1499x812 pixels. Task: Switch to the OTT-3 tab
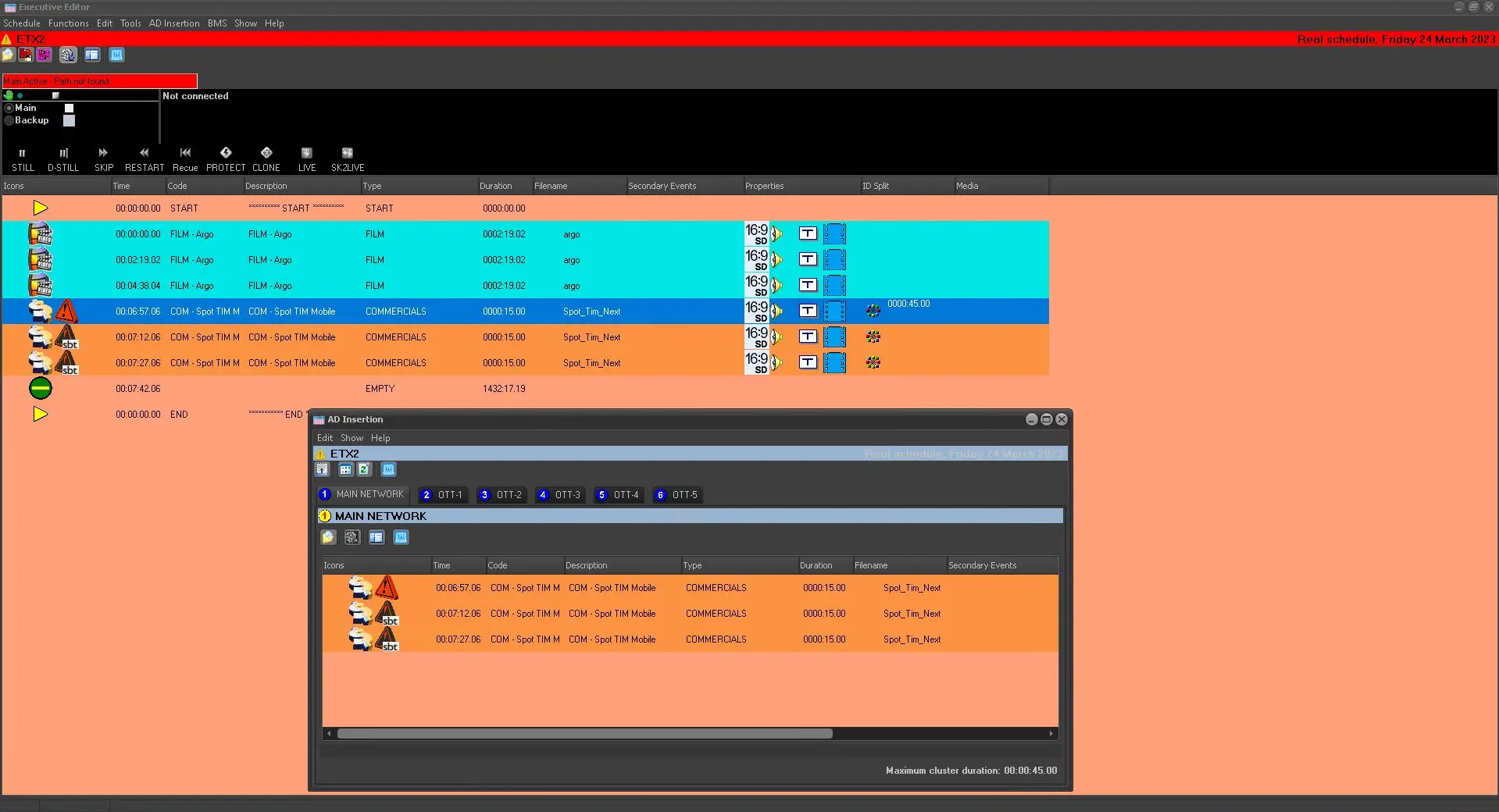tap(559, 495)
